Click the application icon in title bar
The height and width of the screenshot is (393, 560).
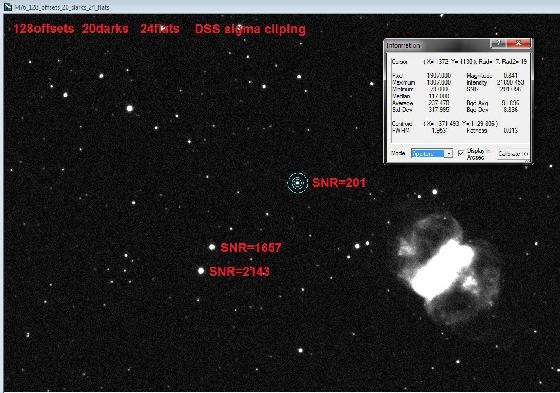click(x=8, y=6)
